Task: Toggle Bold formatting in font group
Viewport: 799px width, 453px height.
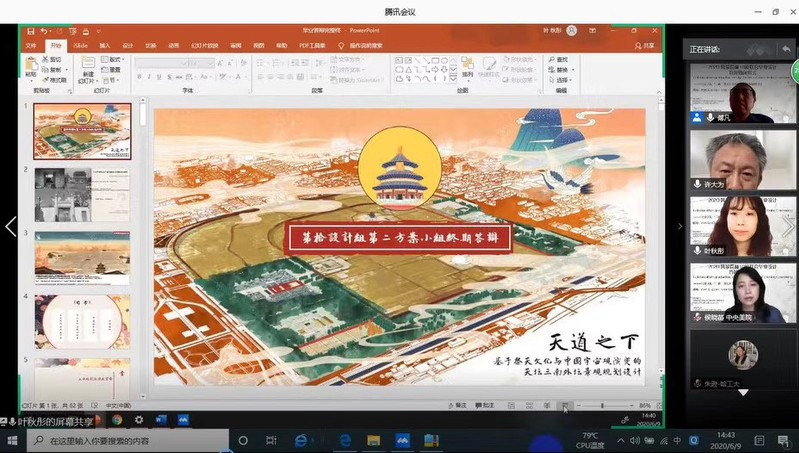Action: pos(139,77)
